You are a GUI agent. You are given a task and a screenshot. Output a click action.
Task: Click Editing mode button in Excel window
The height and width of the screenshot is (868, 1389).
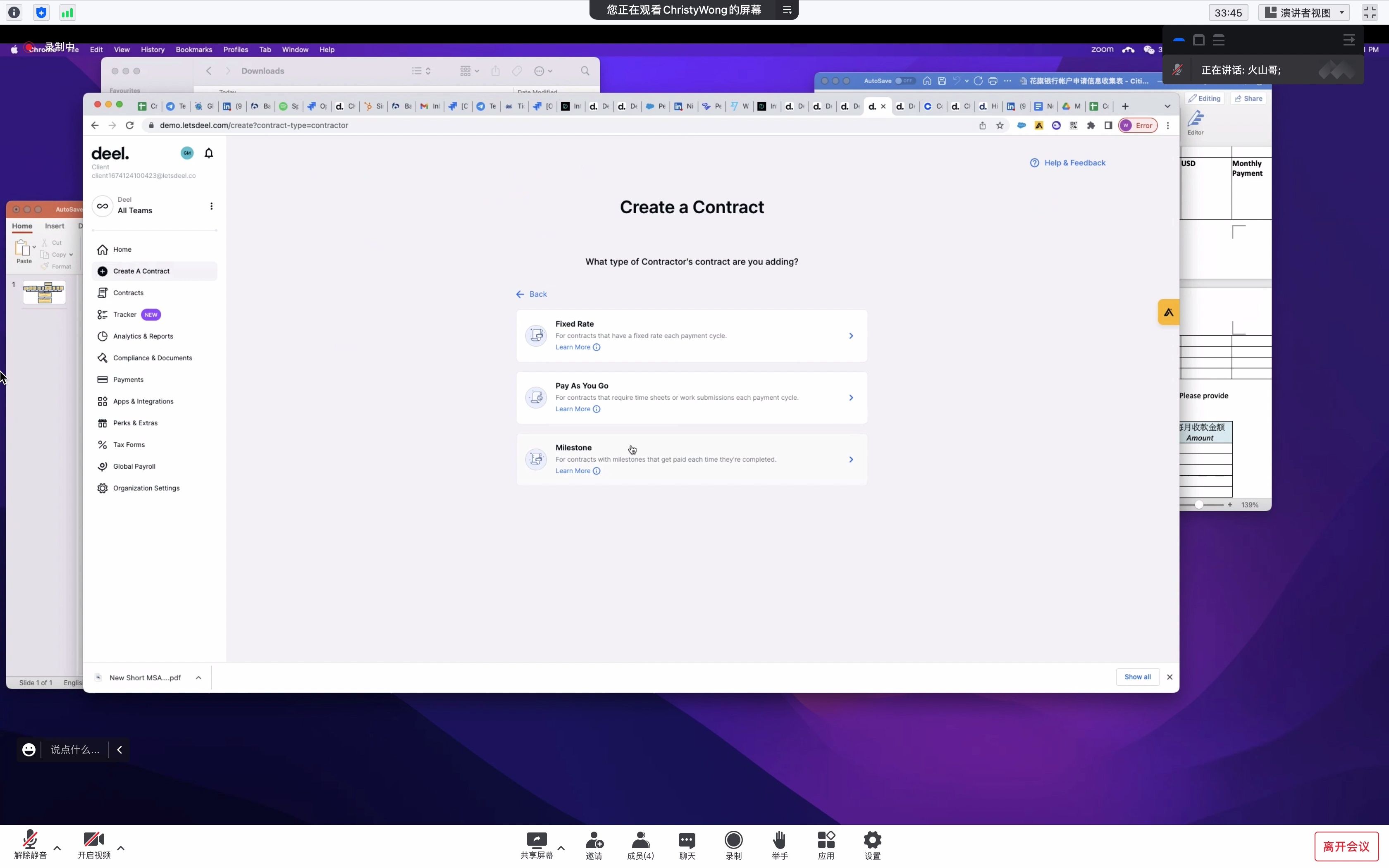[1205, 99]
